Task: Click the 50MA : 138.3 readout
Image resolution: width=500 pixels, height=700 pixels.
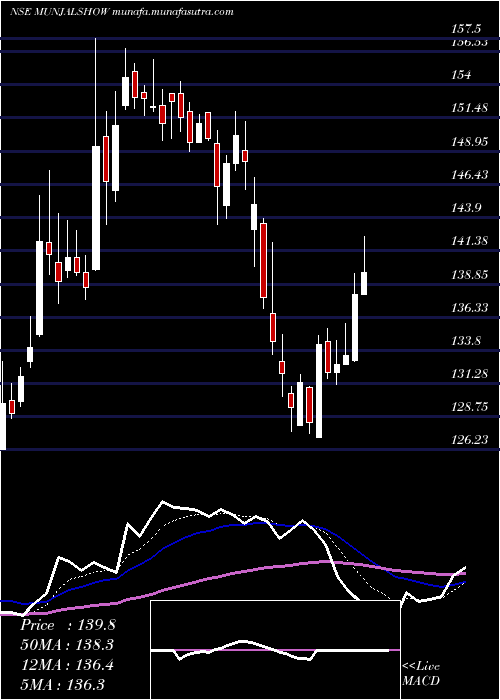Action: [x=67, y=645]
